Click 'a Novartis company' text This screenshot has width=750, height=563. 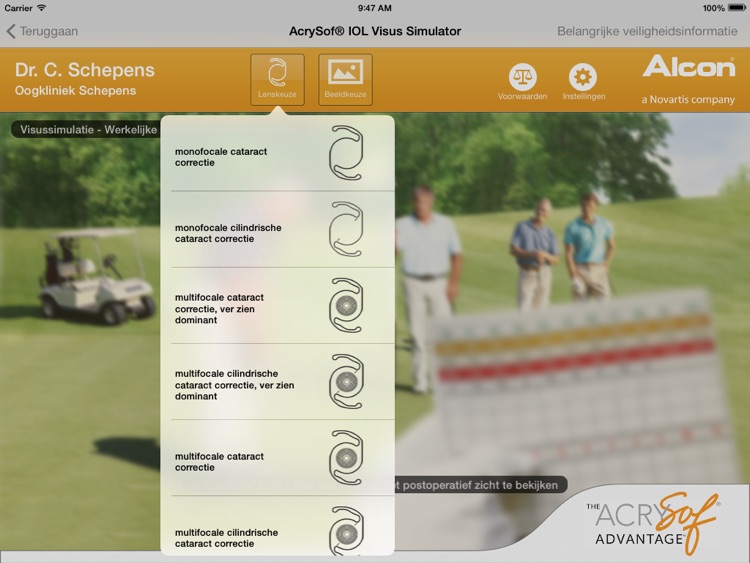tap(688, 99)
